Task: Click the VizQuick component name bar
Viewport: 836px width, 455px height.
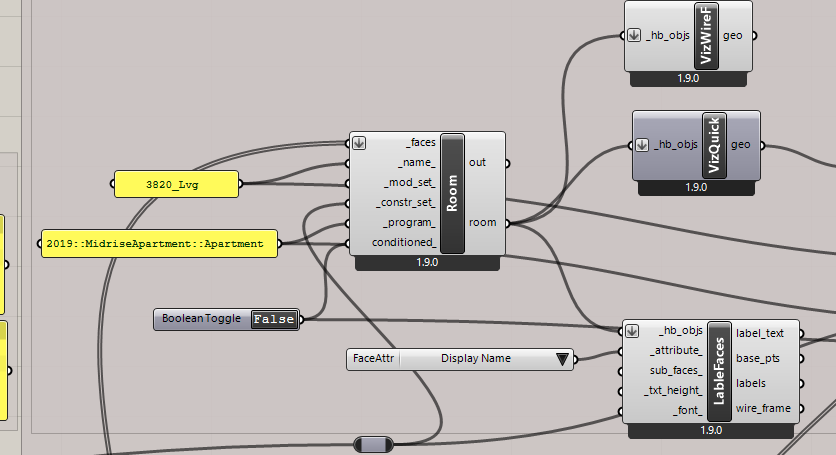Action: (x=714, y=145)
